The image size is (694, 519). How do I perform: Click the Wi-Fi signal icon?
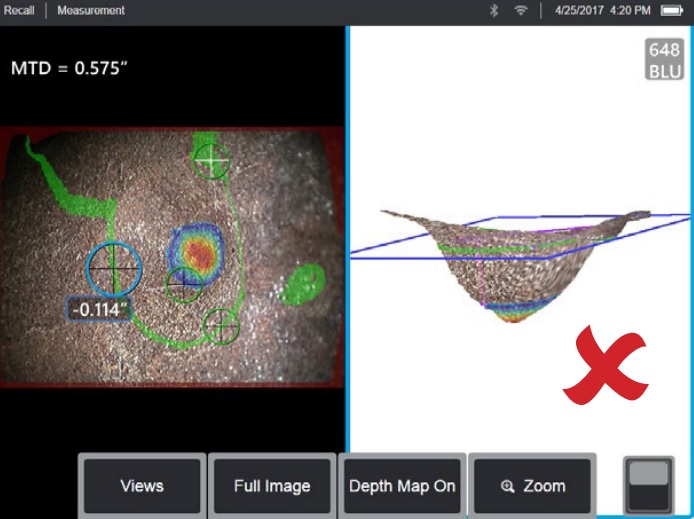[521, 10]
